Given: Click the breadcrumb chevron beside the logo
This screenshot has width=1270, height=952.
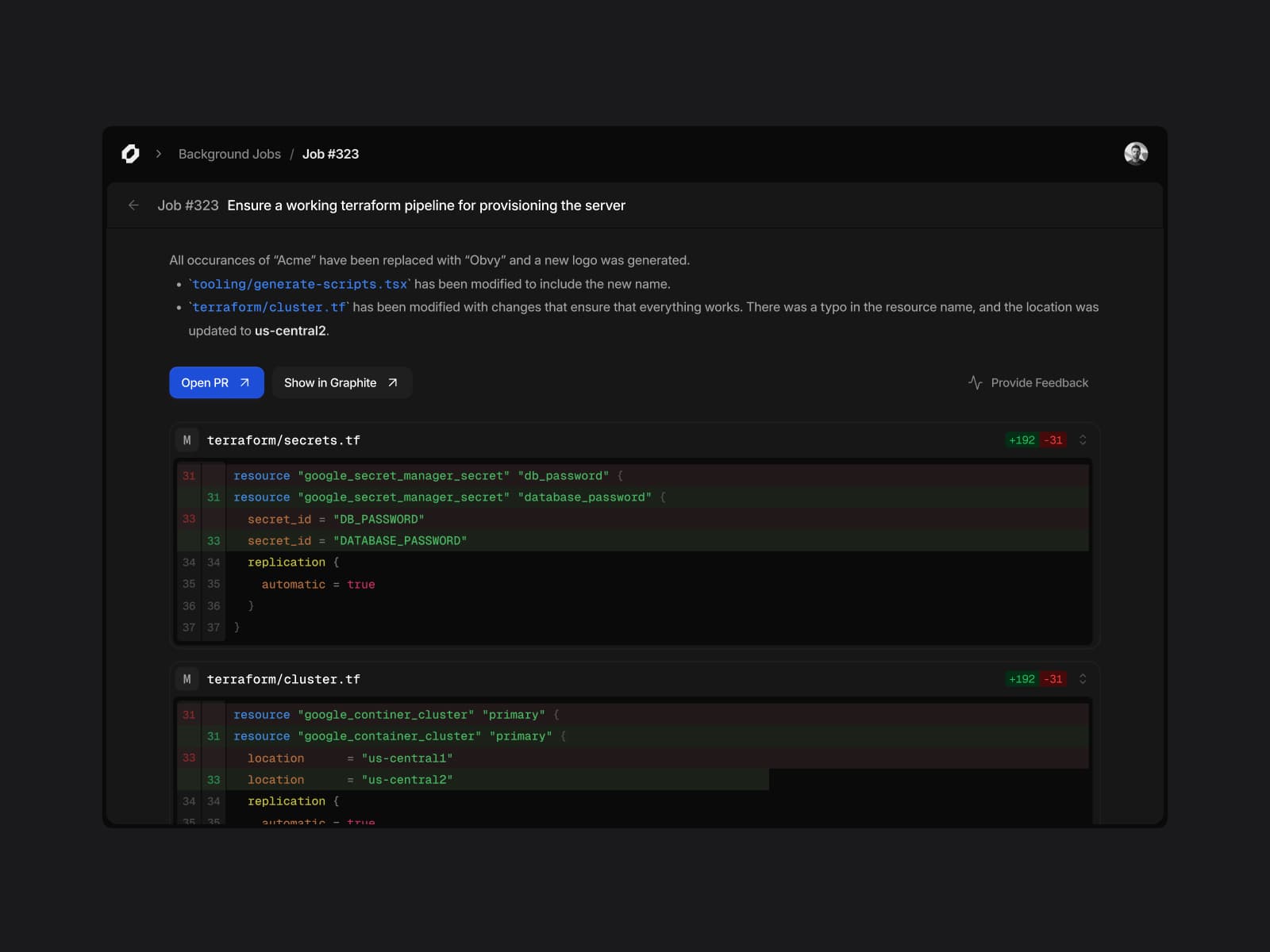Looking at the screenshot, I should tap(159, 154).
